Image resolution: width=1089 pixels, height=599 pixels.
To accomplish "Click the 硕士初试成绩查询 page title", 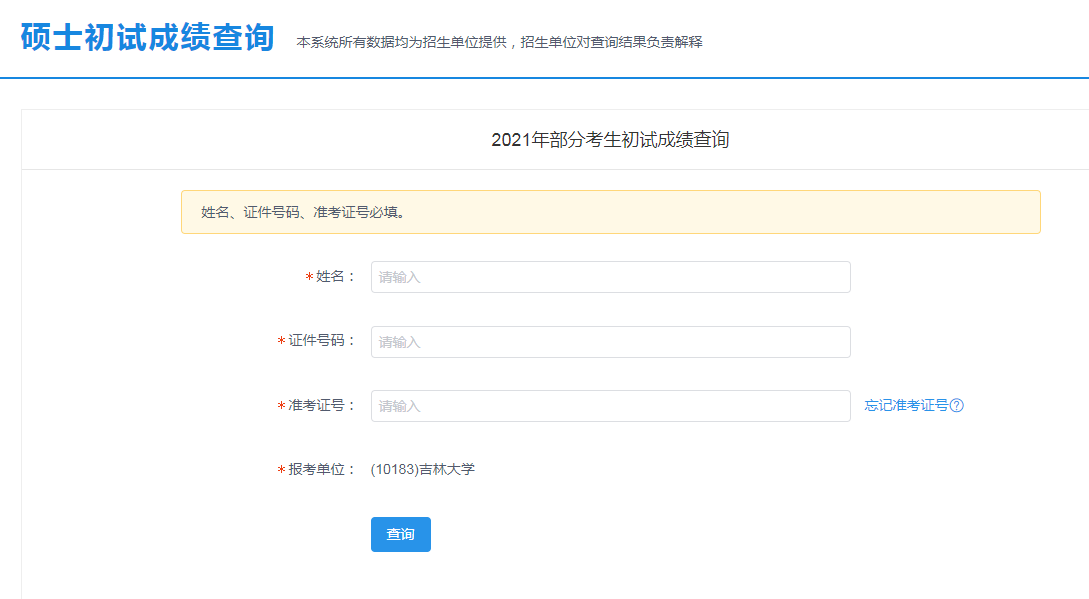I will click(147, 37).
